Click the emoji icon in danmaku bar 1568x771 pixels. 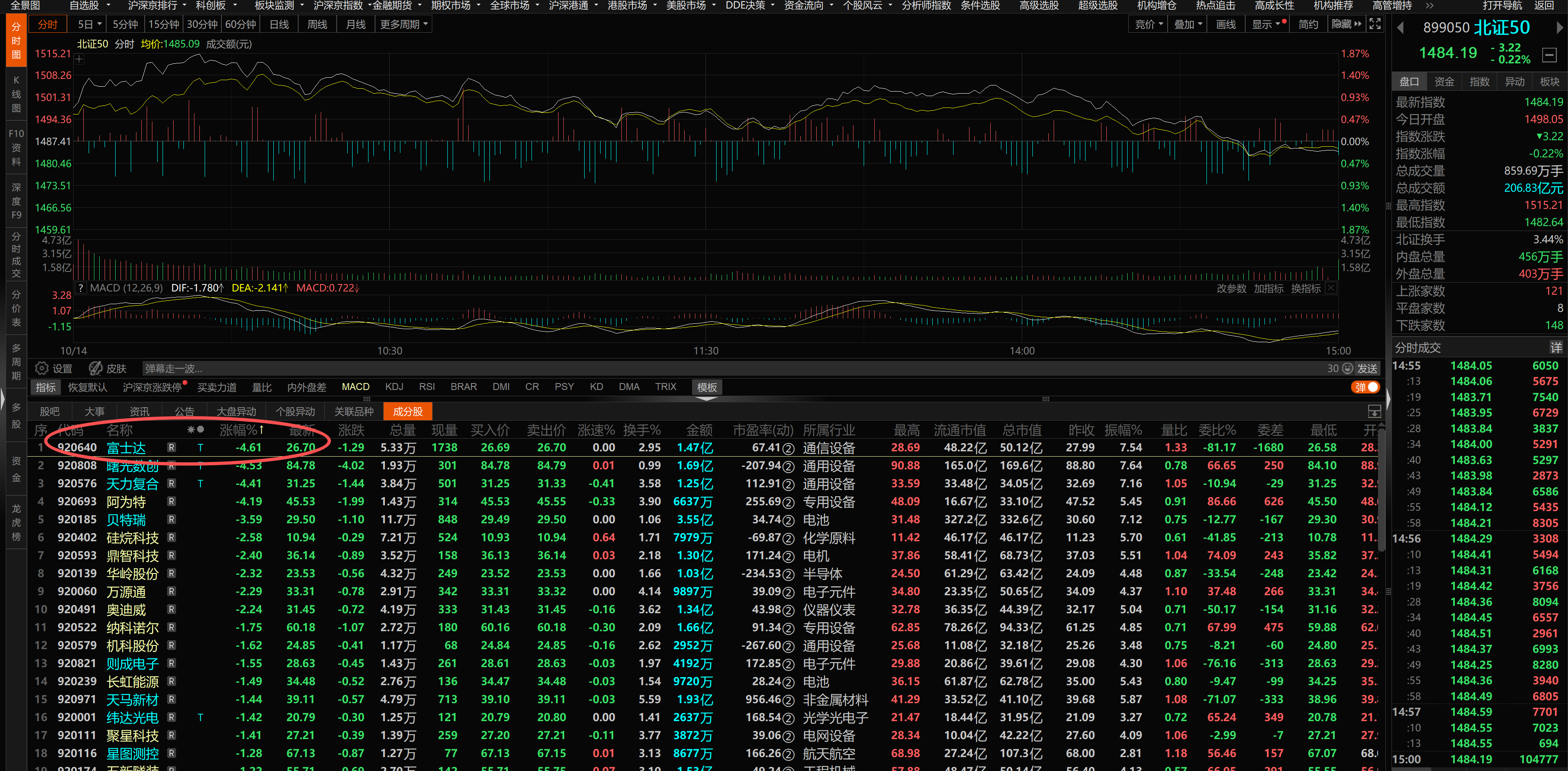tap(1348, 368)
